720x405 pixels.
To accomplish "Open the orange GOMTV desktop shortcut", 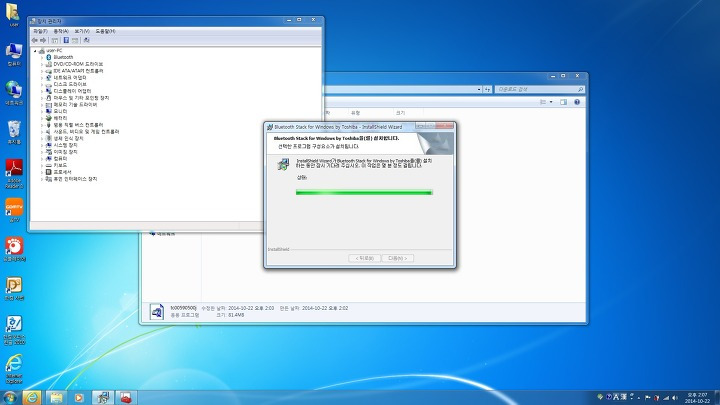I will pos(14,210).
